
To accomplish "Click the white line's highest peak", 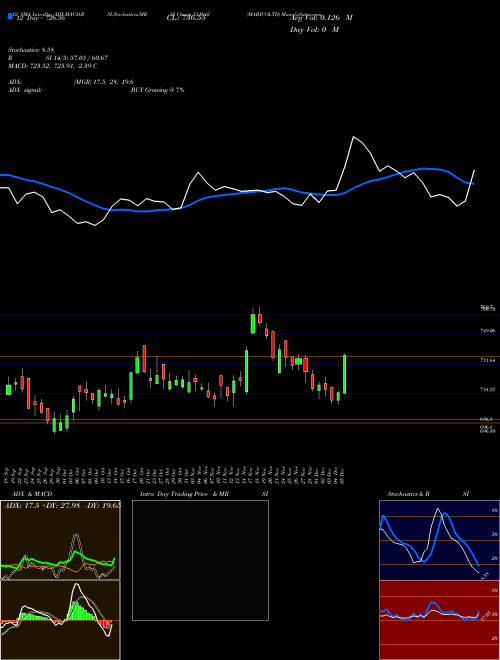I will (354, 137).
